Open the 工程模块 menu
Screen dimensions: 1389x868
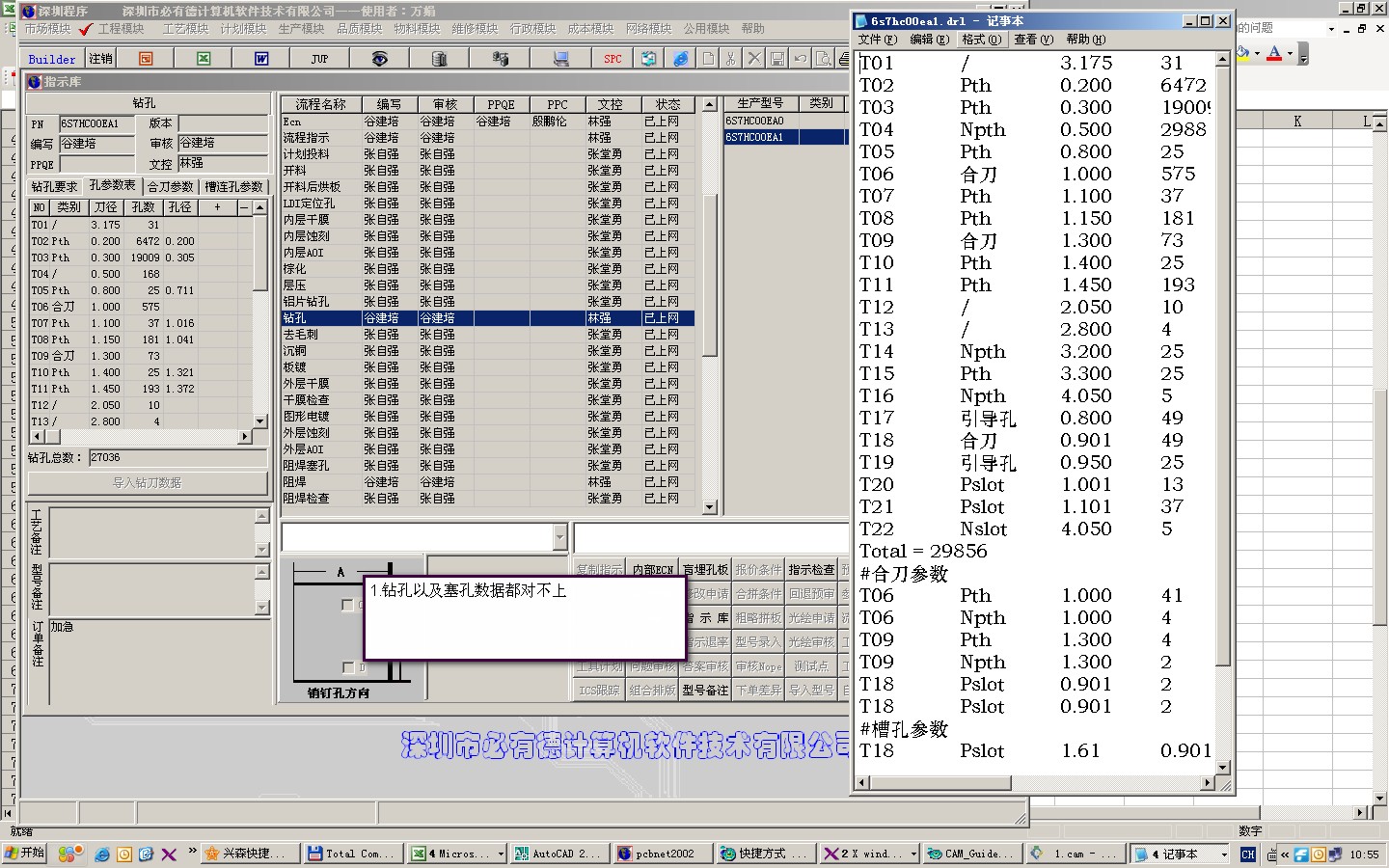tap(121, 29)
